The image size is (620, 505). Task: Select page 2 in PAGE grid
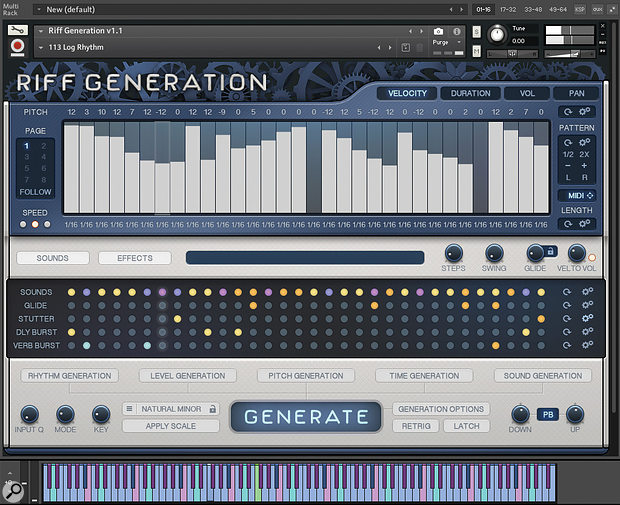point(43,146)
